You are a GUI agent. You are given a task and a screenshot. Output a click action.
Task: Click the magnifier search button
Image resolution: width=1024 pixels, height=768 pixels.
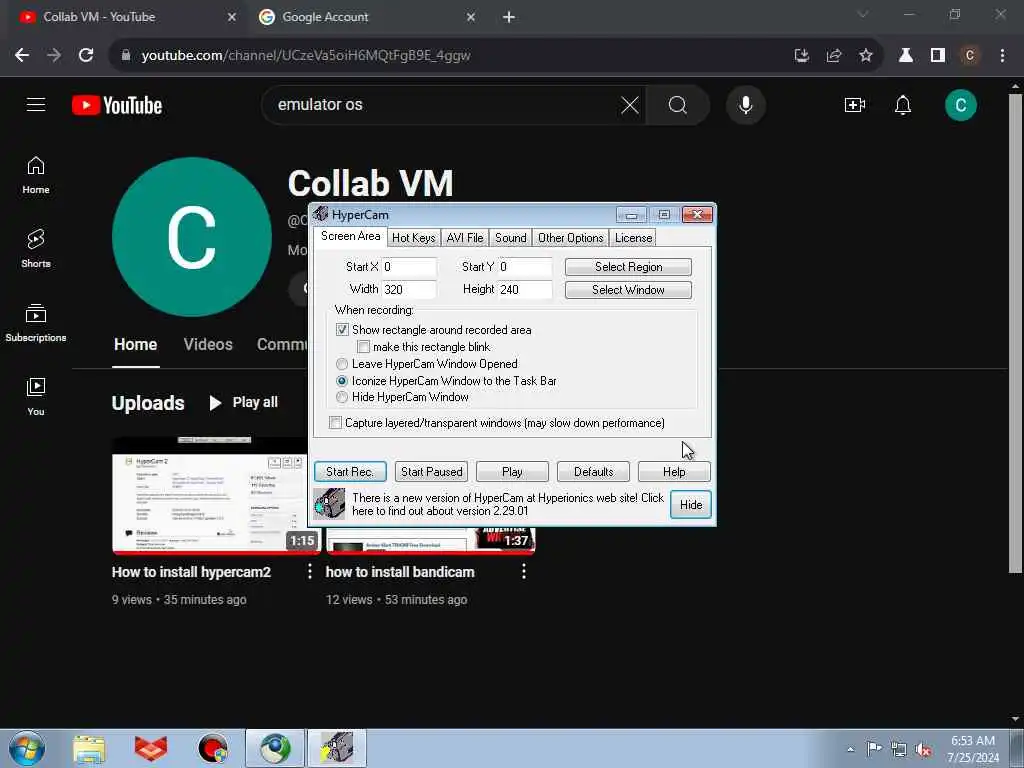(x=678, y=104)
